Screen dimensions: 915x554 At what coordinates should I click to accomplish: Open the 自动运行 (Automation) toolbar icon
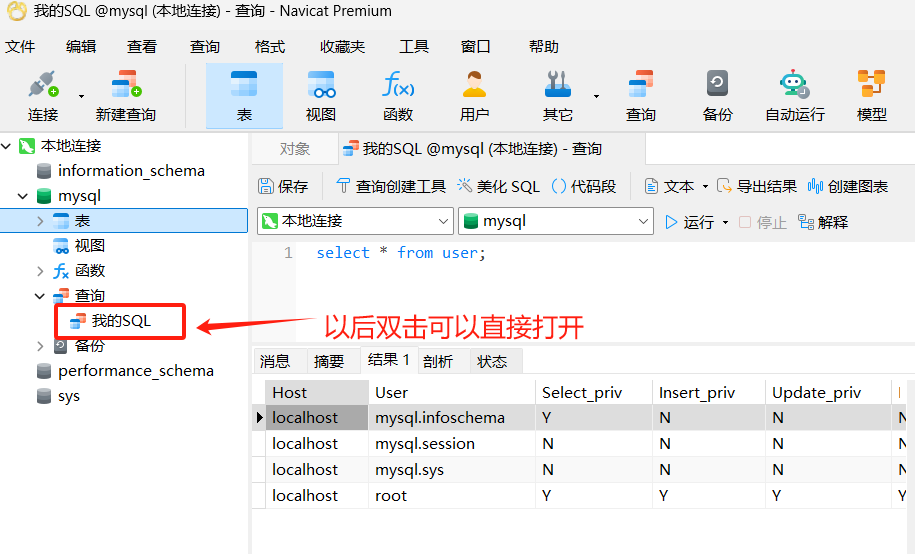[795, 84]
